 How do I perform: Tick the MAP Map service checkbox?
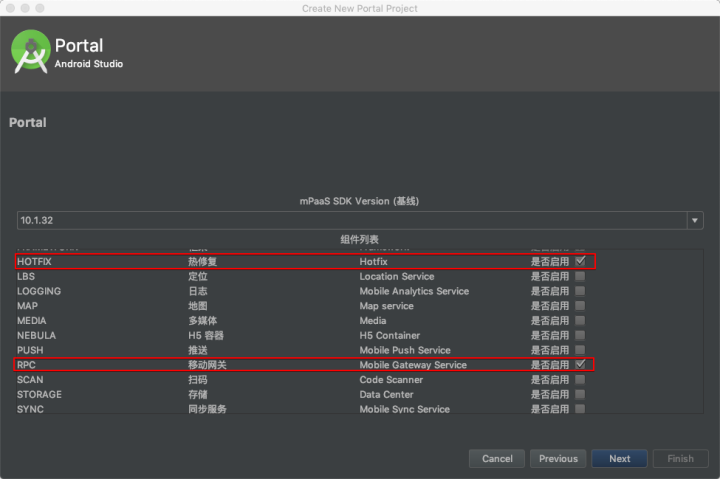[x=580, y=305]
